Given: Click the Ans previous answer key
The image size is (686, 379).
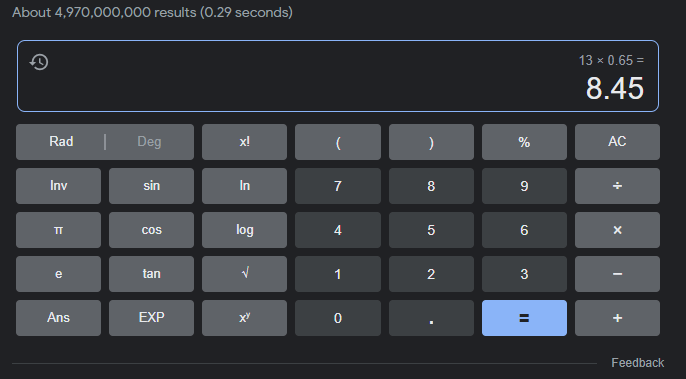Looking at the screenshot, I should [58, 318].
